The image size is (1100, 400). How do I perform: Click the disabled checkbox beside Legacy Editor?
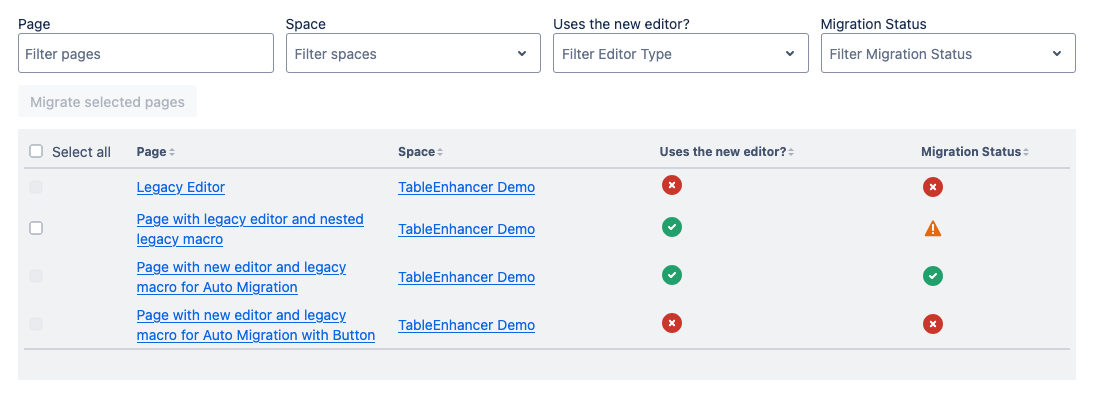click(37, 187)
